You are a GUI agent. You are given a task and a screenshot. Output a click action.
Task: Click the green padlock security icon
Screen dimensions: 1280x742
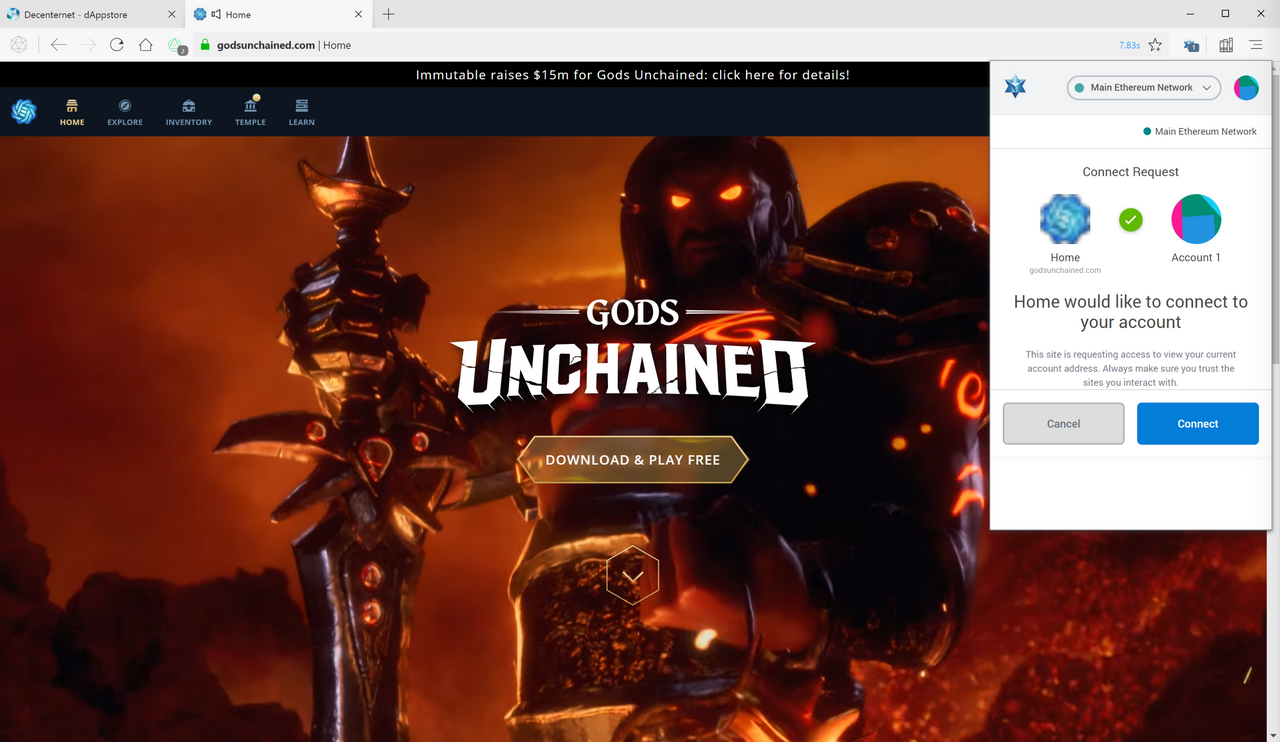point(205,45)
